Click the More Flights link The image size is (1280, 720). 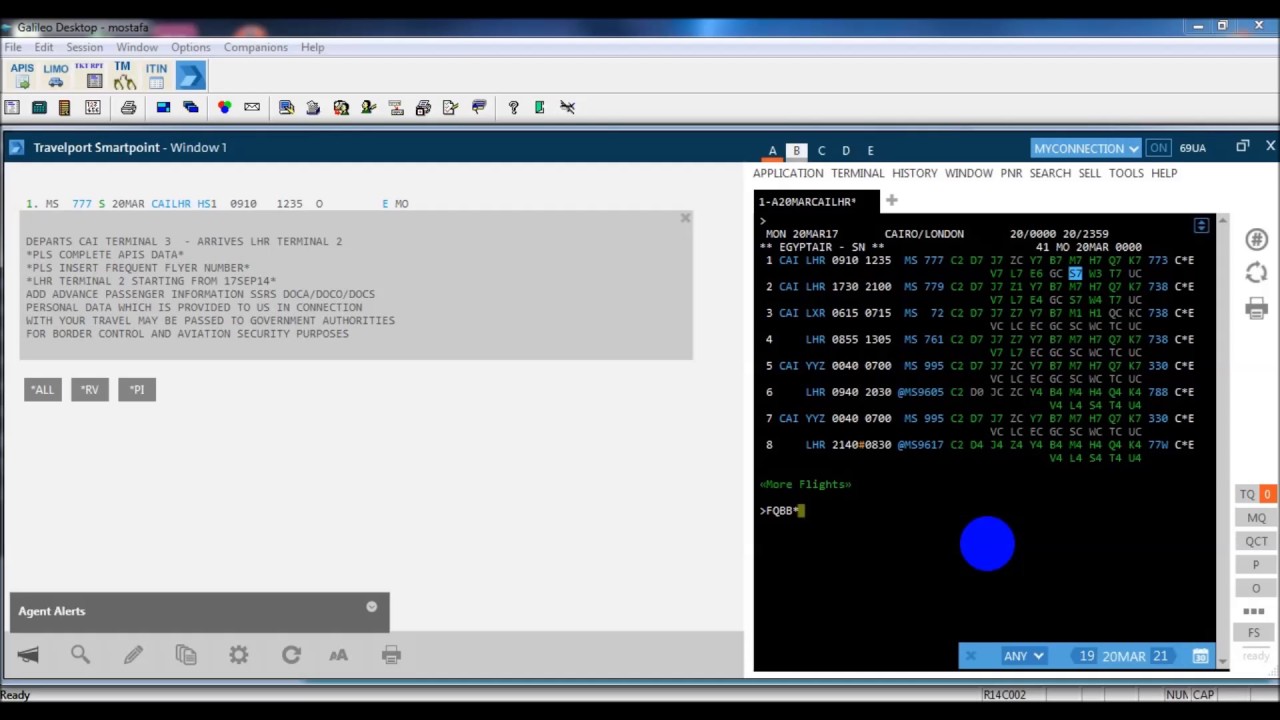click(805, 484)
